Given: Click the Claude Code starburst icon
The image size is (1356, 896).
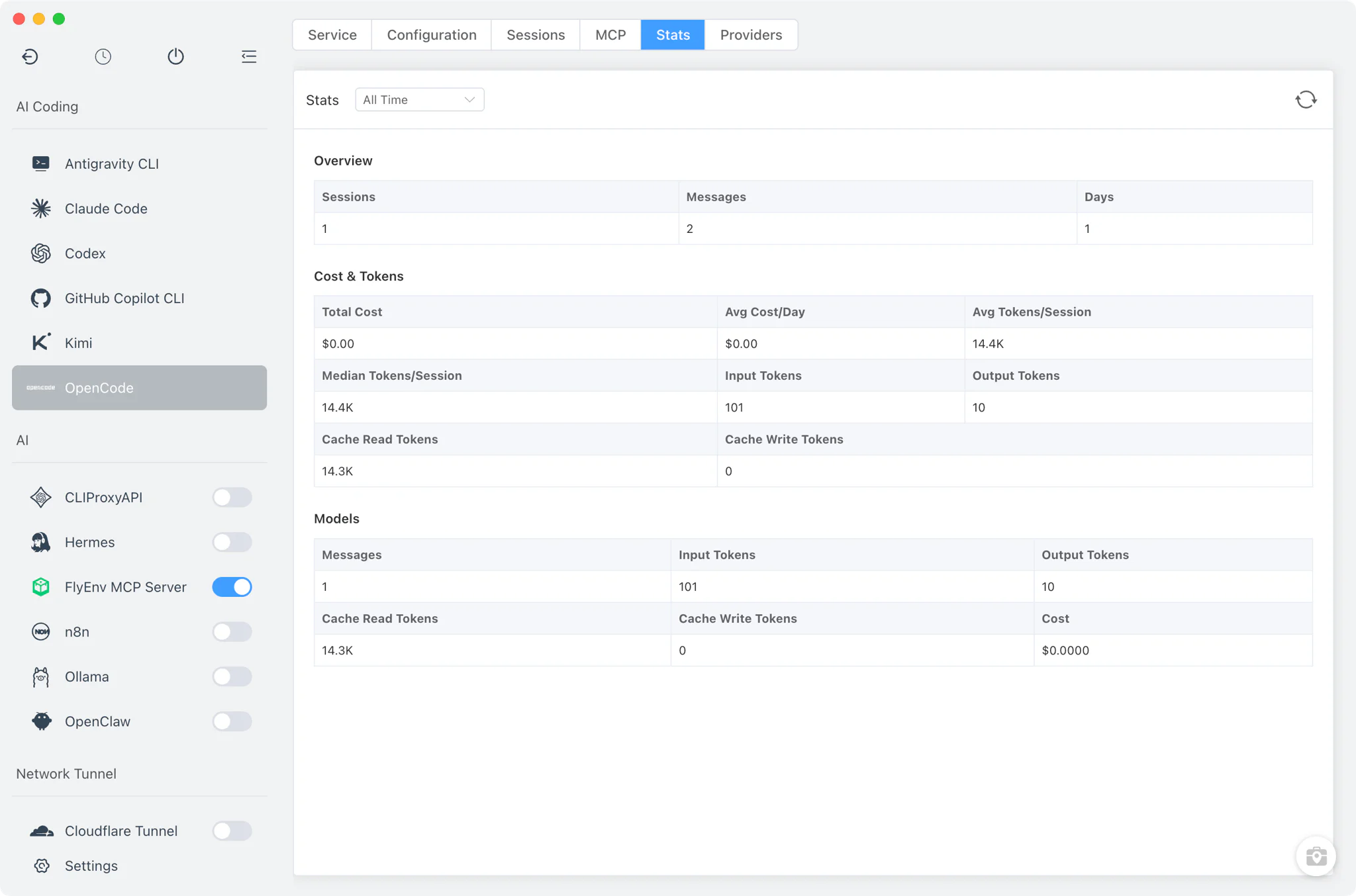Looking at the screenshot, I should 41,208.
